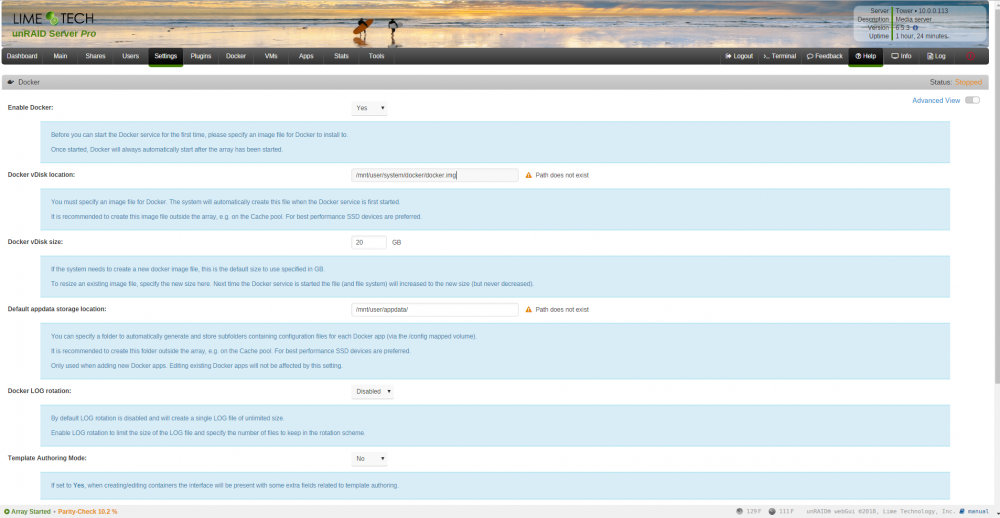Open the Docker LOG rotation dropdown
This screenshot has width=1000, height=518.
pyautogui.click(x=372, y=391)
